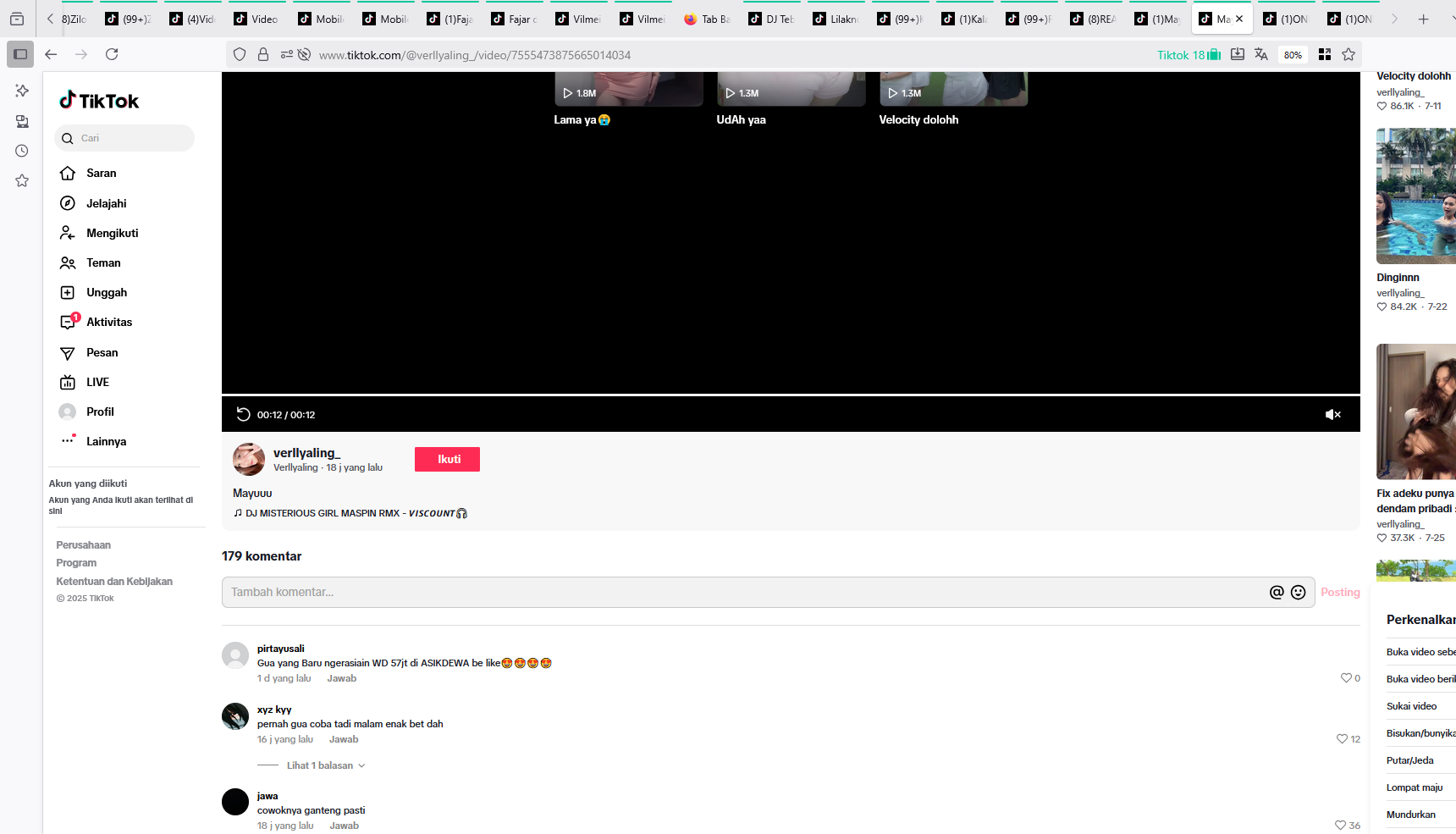Open the emoji picker icon

point(1299,593)
